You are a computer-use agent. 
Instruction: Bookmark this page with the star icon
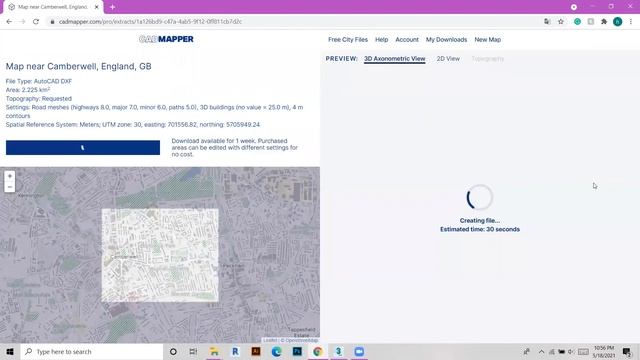click(561, 22)
